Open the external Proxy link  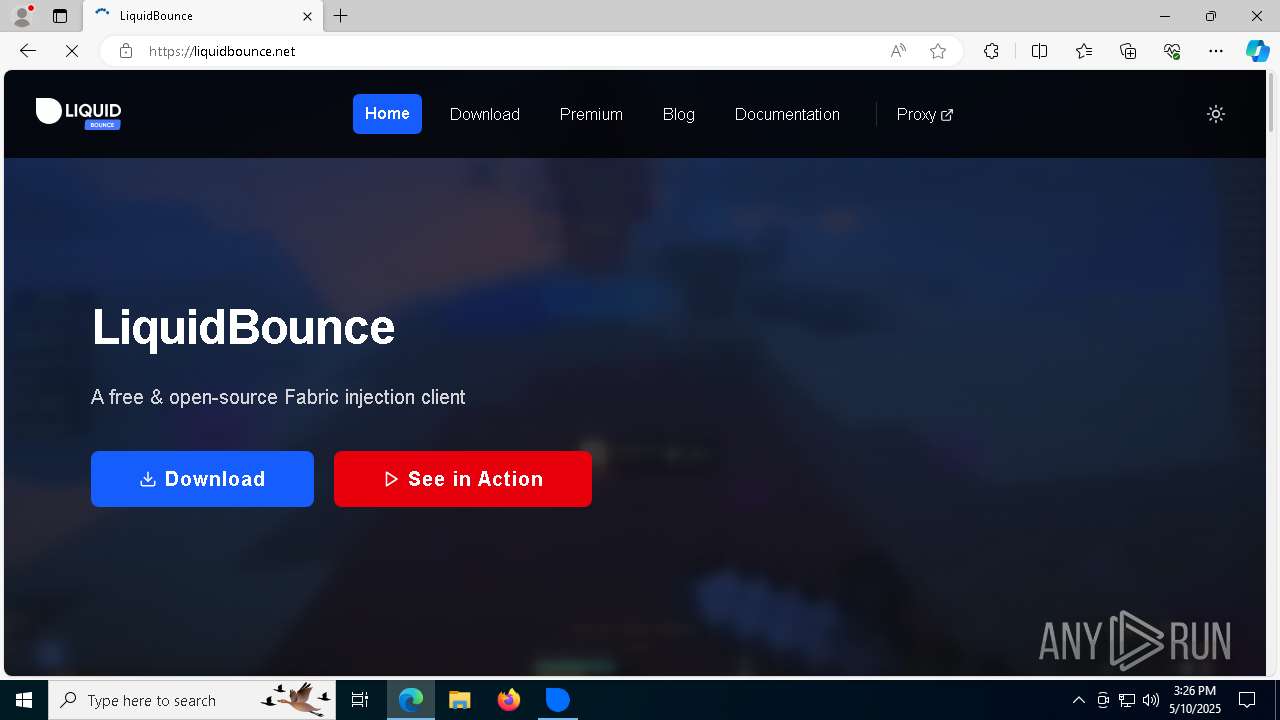[924, 114]
